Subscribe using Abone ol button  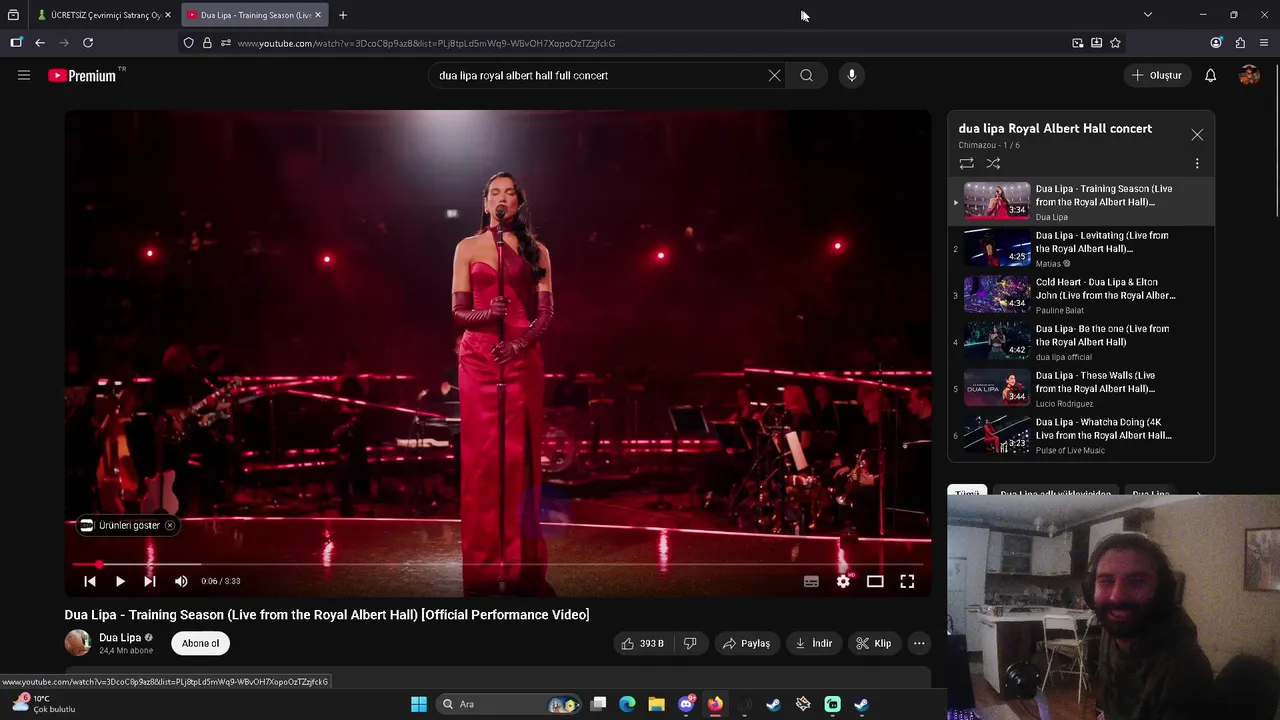200,643
